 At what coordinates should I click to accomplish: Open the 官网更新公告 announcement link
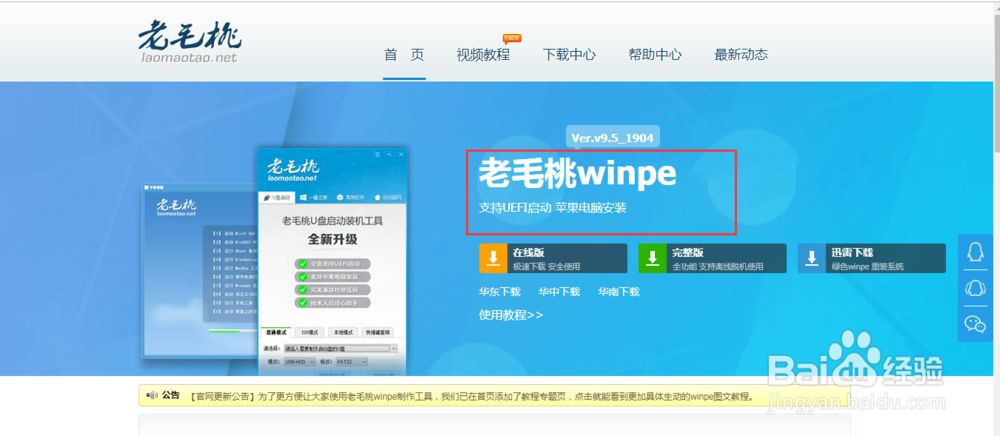[x=473, y=396]
